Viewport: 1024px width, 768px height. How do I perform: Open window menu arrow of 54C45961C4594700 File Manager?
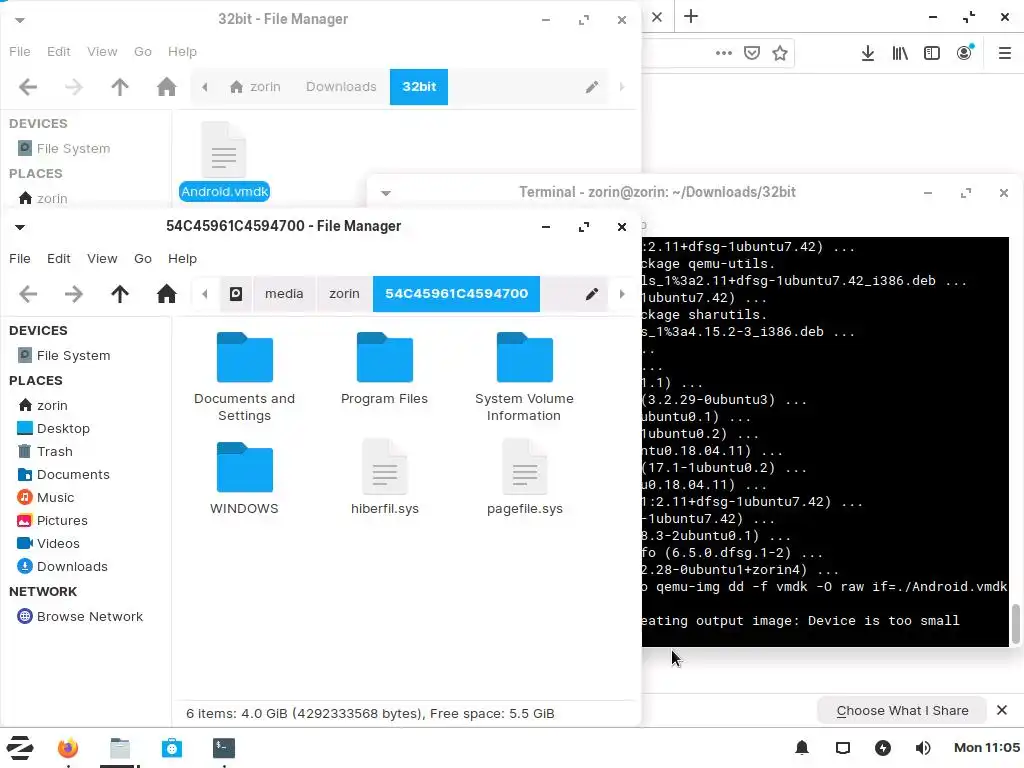[20, 227]
